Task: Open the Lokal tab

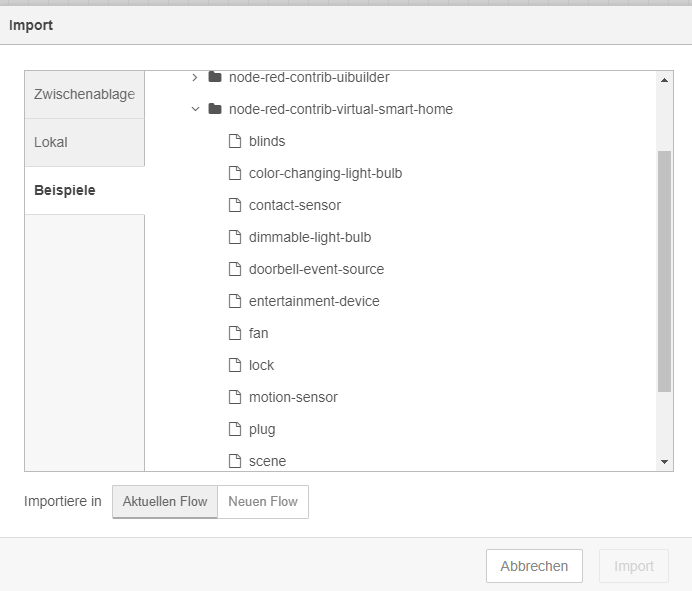Action: pos(84,142)
